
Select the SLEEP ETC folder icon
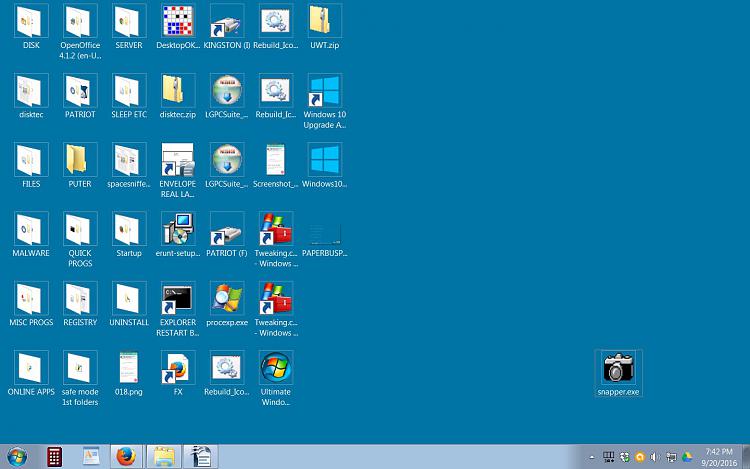[x=129, y=90]
